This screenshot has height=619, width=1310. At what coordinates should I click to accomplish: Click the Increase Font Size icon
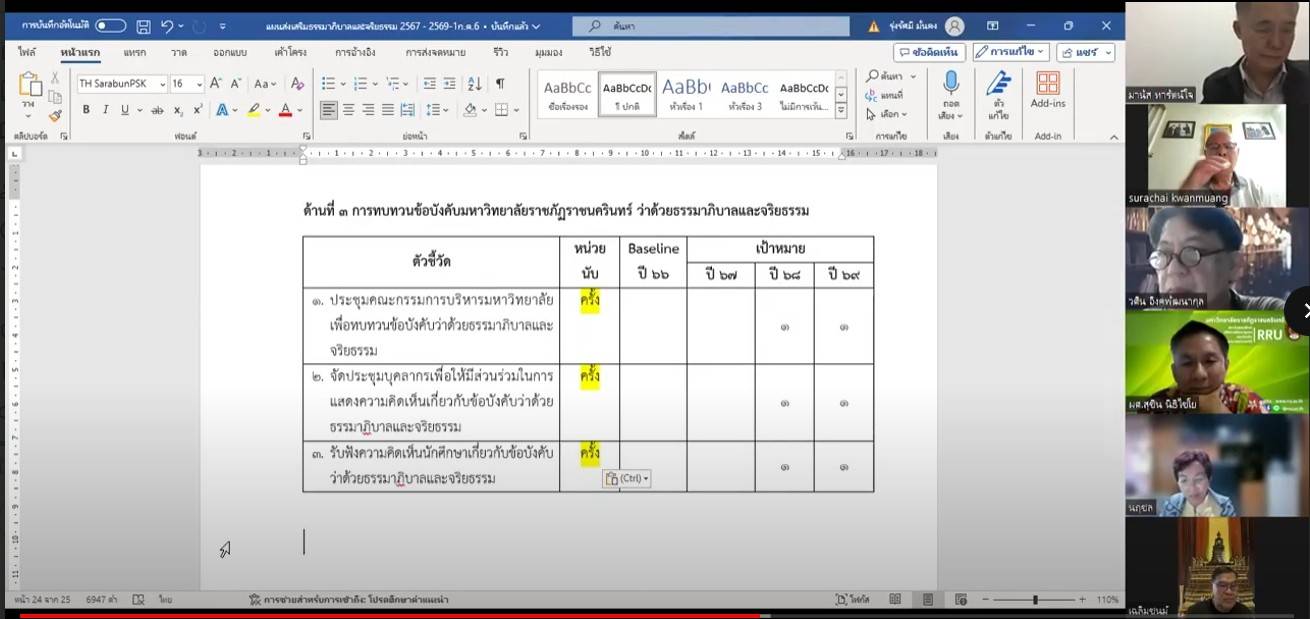coord(217,84)
